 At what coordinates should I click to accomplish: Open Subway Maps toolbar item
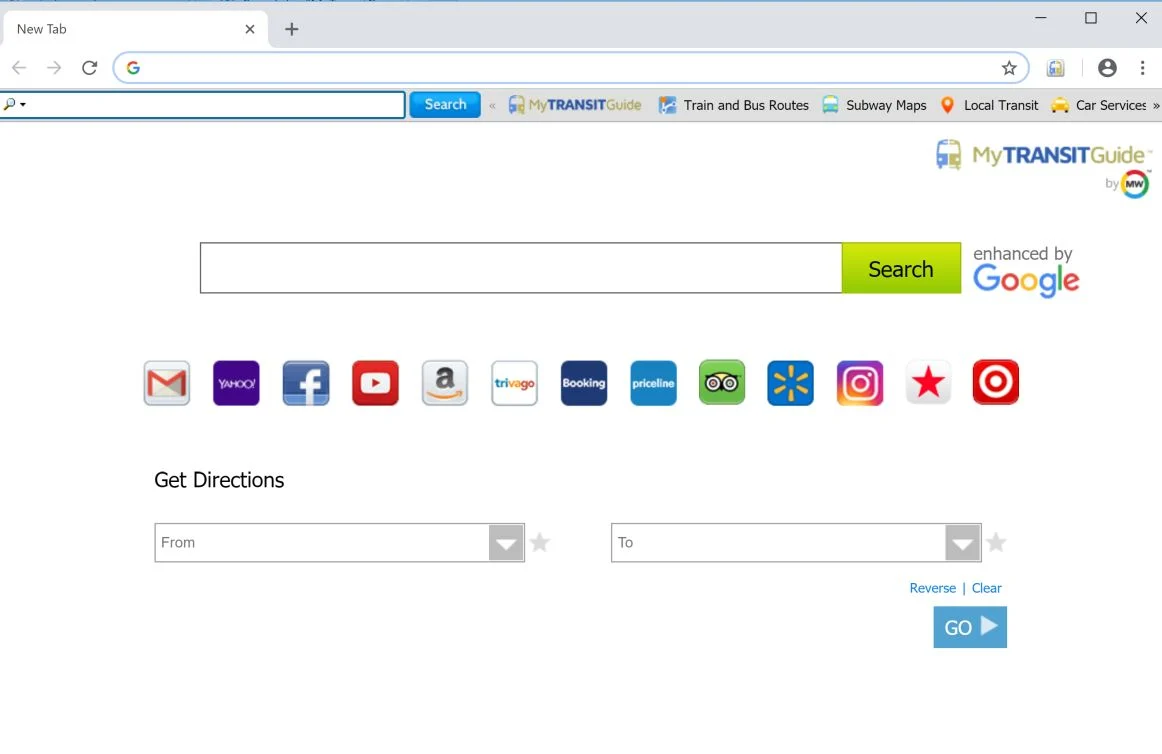point(874,105)
